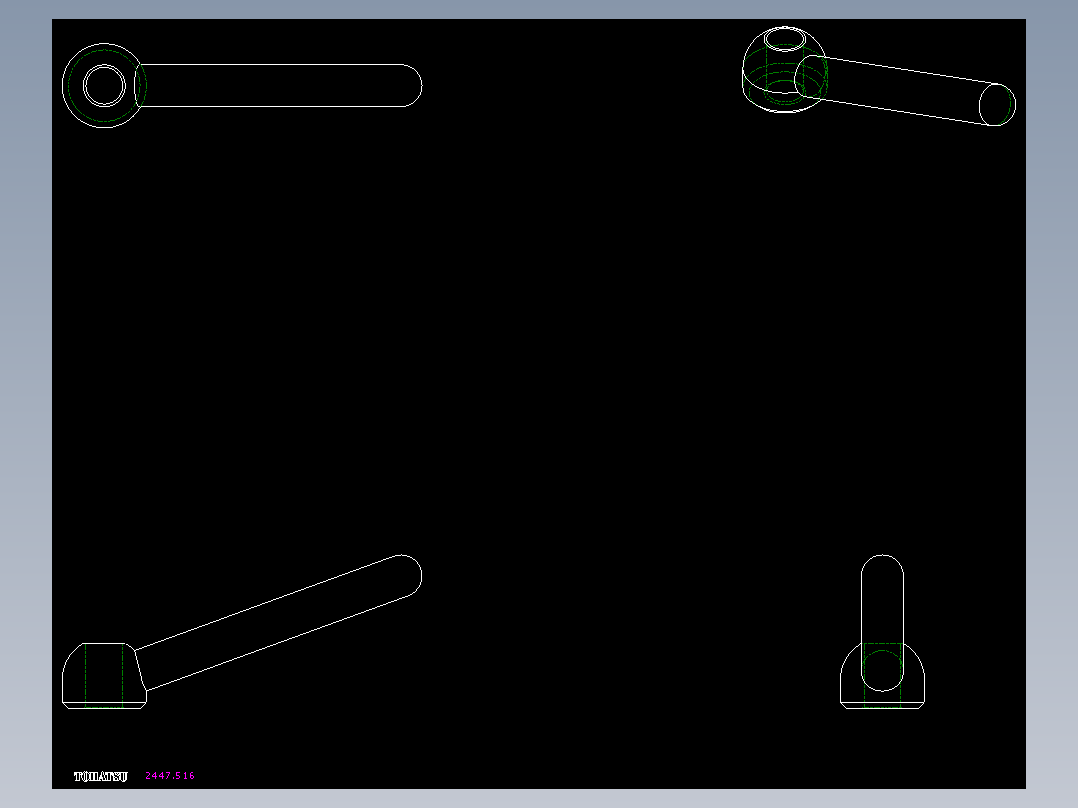Select the top view handle drawing

[242, 85]
